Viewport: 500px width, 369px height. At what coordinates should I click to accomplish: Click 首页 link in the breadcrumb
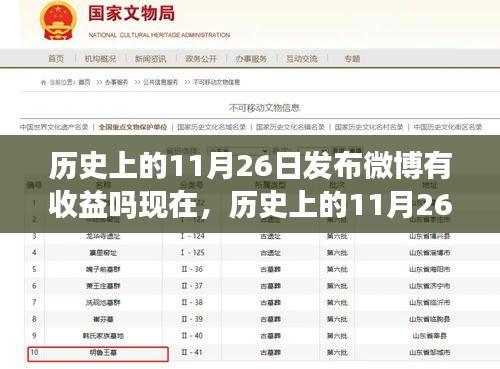[x=84, y=82]
